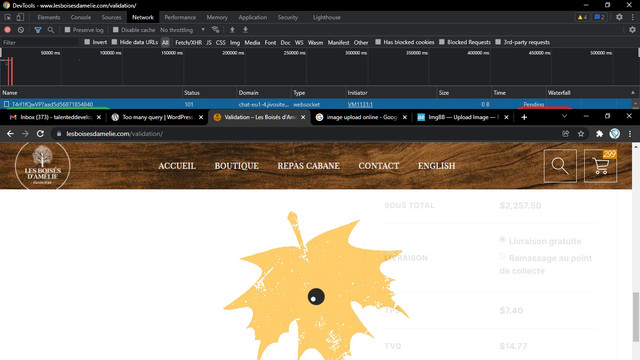Open network panel settings gear

(x=632, y=30)
